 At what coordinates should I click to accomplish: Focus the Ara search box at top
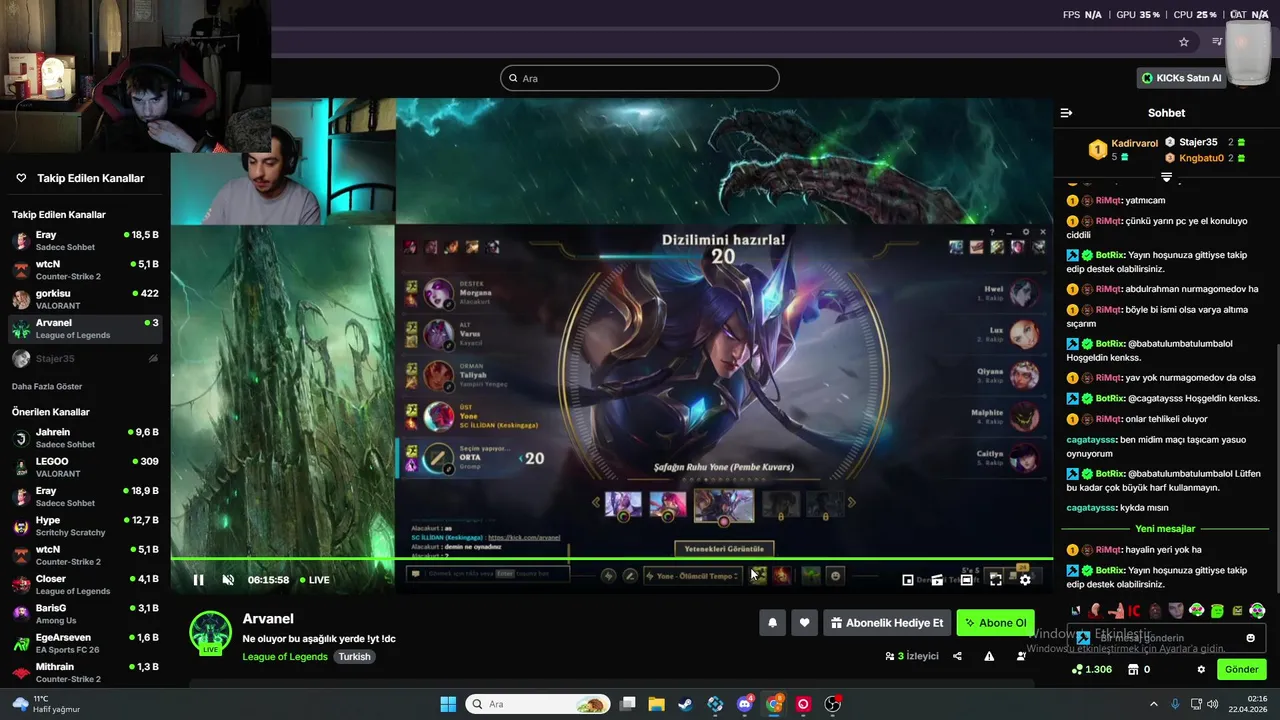click(x=640, y=78)
